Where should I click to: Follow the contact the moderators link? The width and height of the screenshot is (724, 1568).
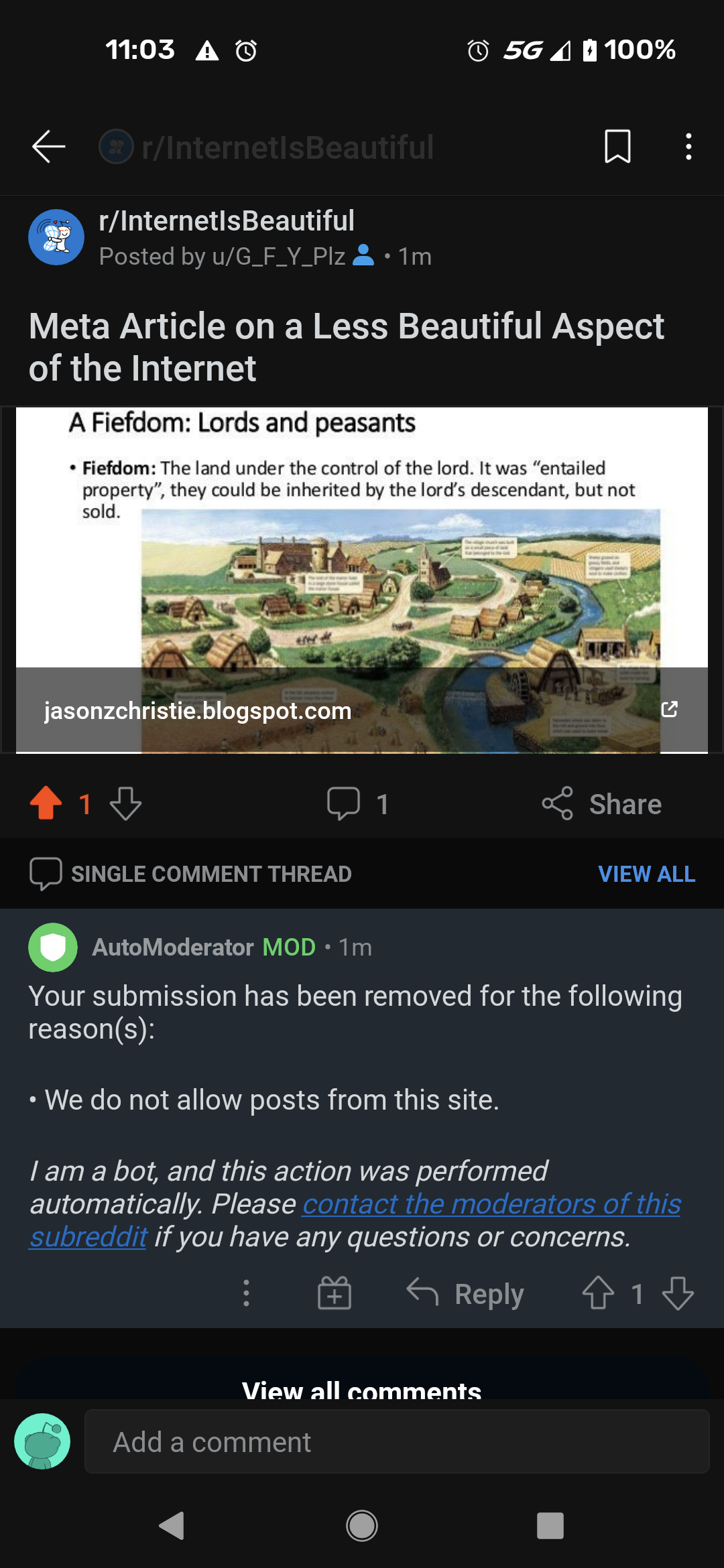[x=355, y=1220]
